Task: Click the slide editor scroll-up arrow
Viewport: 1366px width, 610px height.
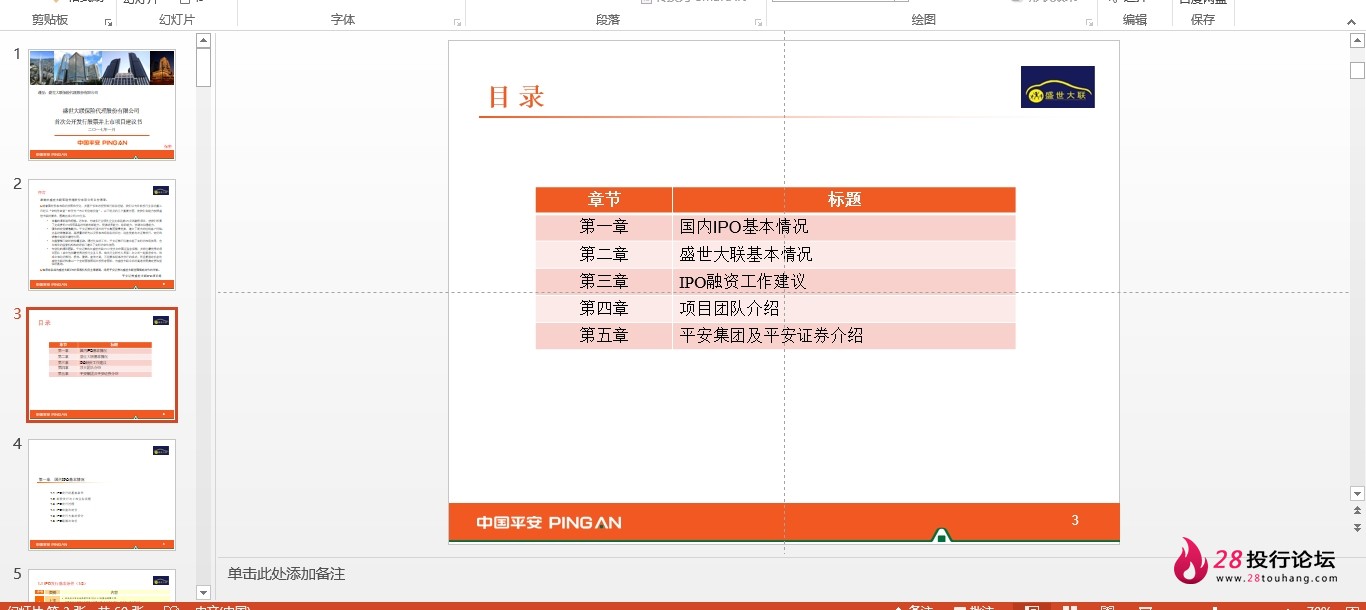Action: [x=1357, y=40]
